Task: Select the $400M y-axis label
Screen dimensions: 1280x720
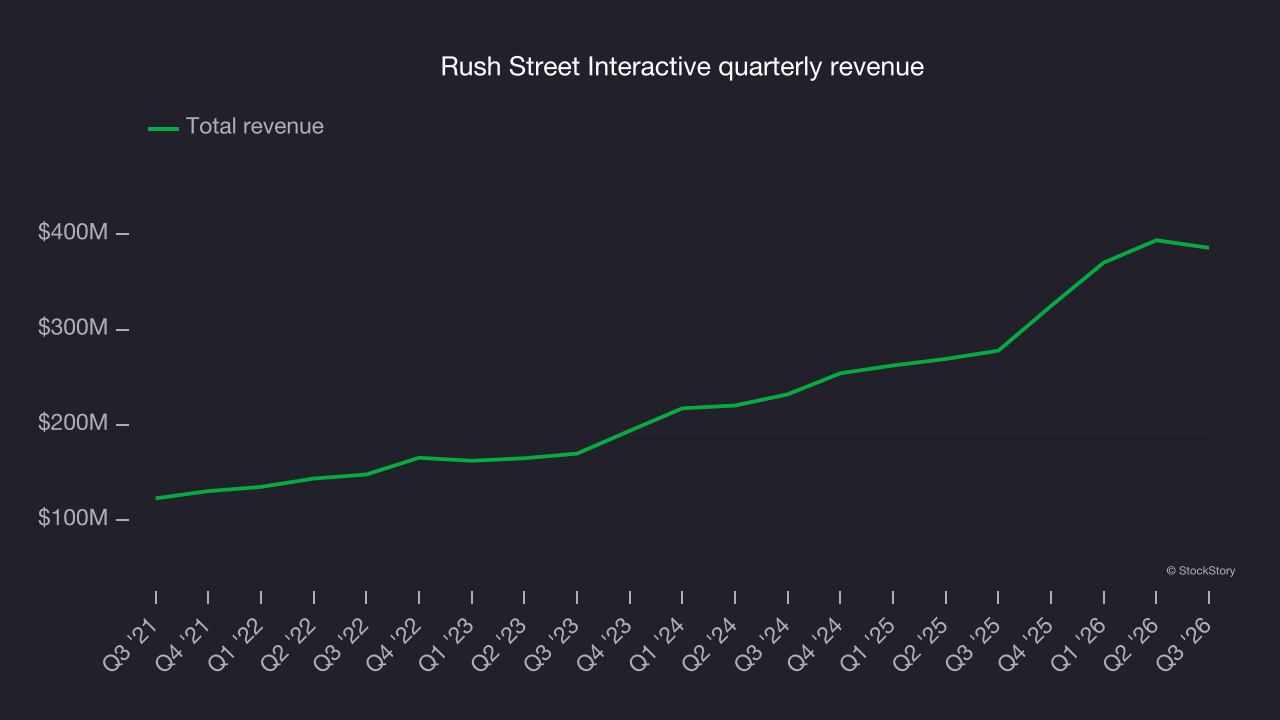Action: (73, 233)
